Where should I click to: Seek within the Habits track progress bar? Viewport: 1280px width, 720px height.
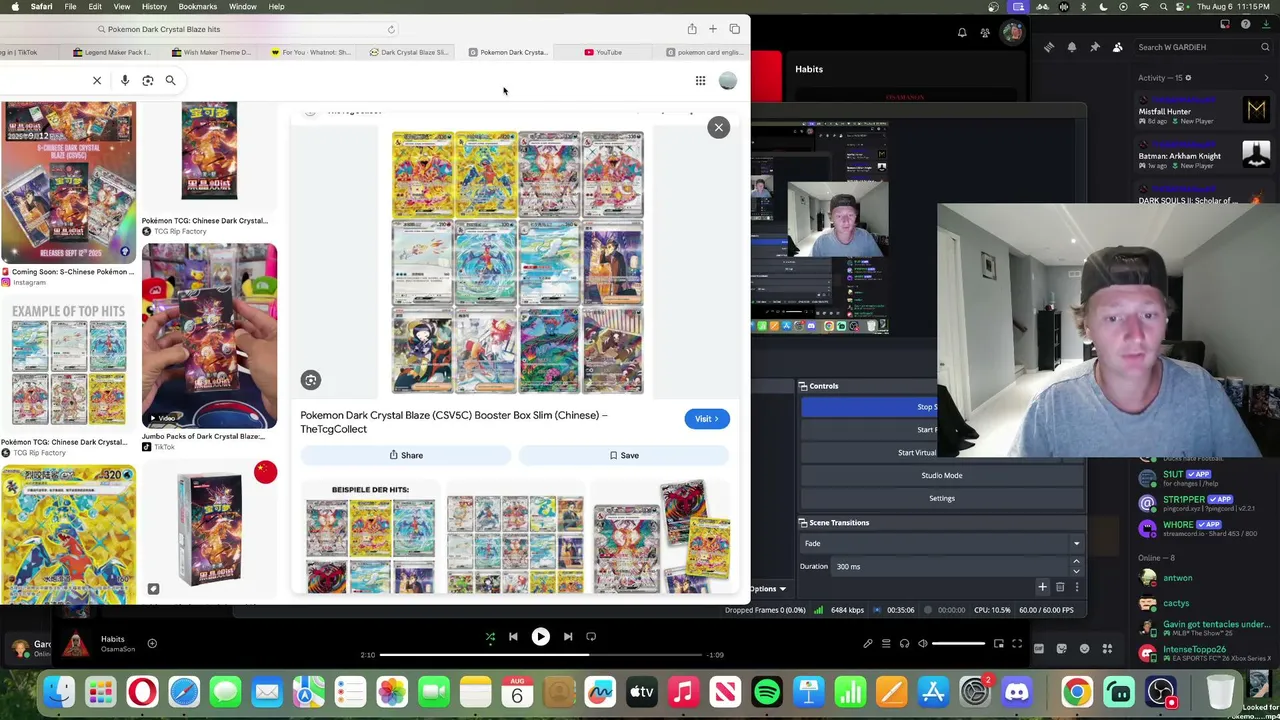click(x=540, y=655)
